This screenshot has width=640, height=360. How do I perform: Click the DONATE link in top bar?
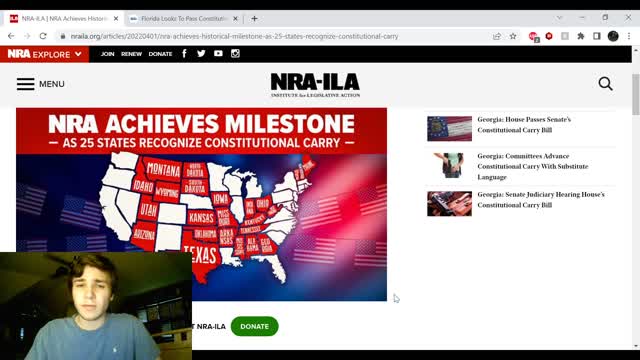pos(160,54)
